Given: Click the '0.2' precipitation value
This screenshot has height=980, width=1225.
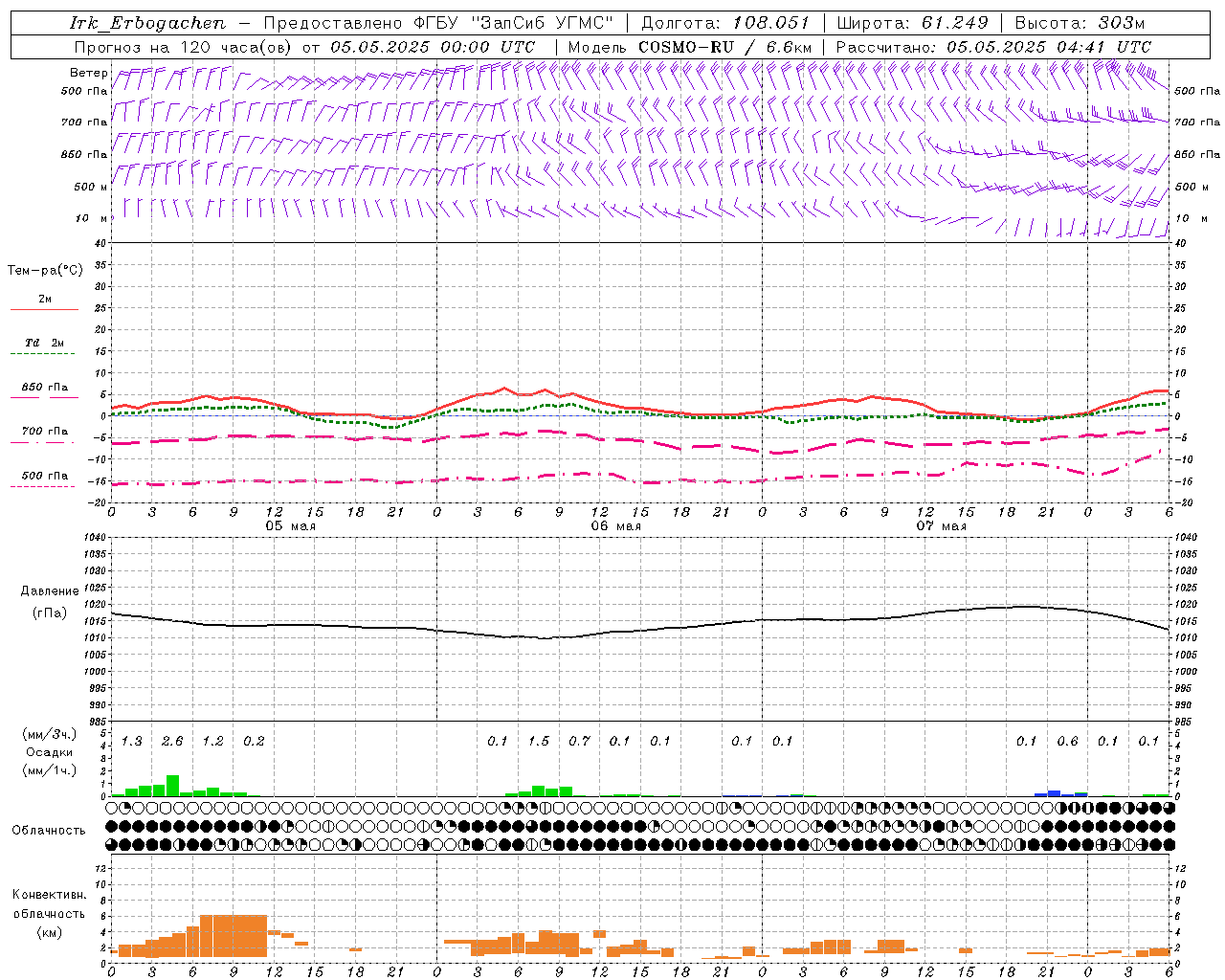Looking at the screenshot, I should point(254,742).
